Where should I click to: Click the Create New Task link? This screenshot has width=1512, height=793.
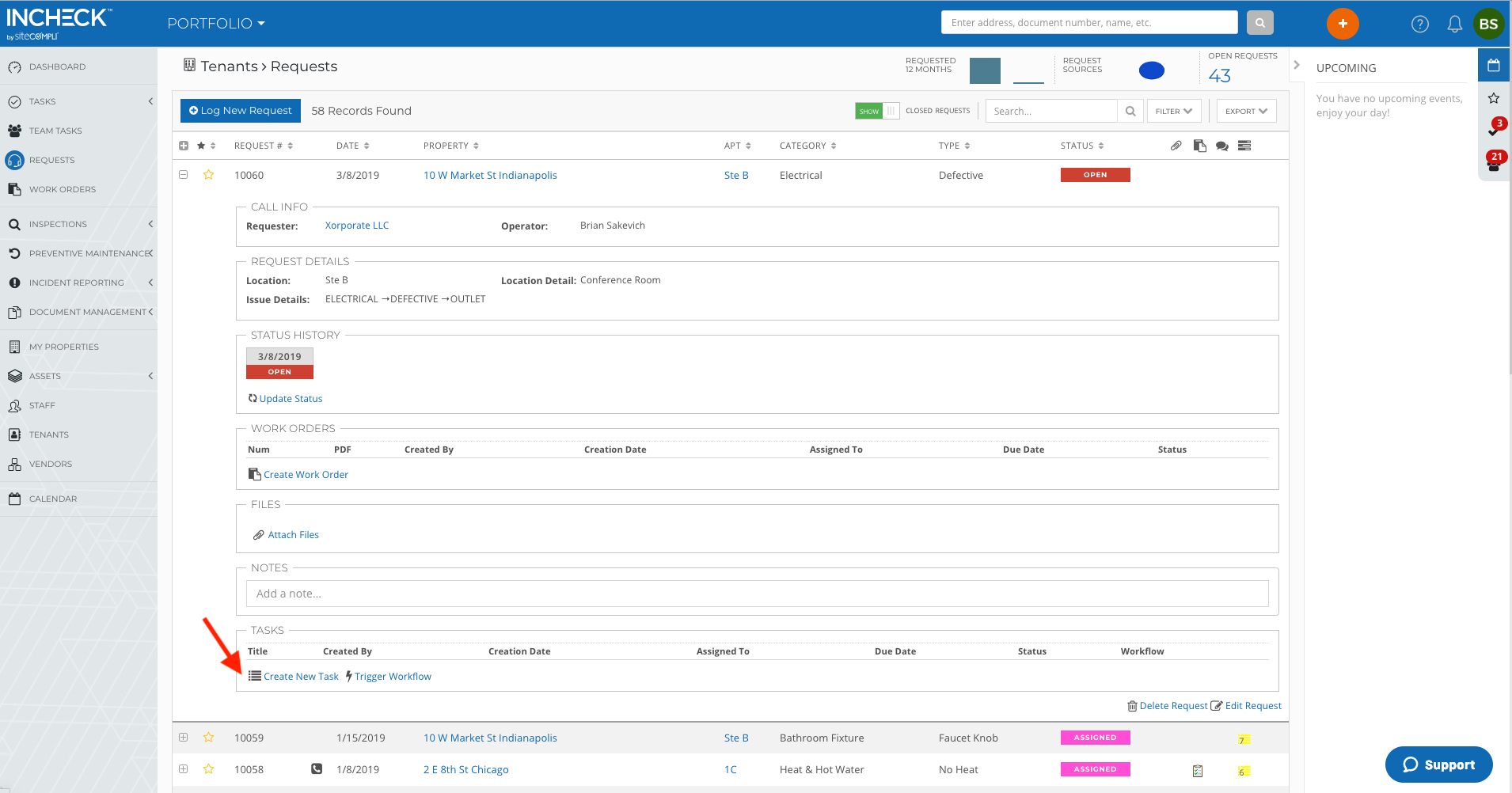(301, 677)
